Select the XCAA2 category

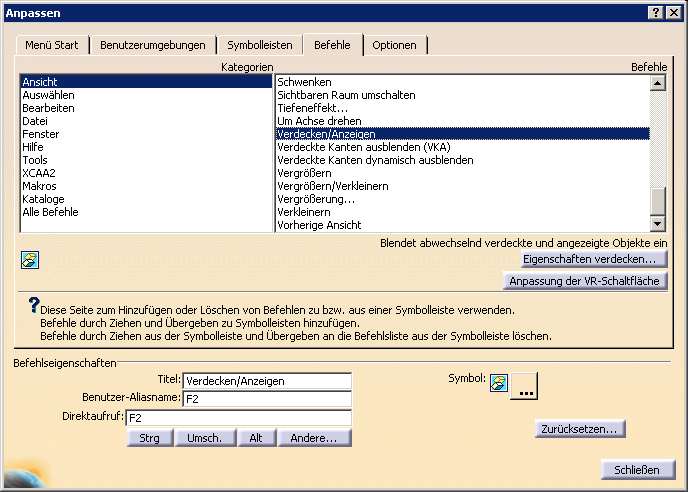click(146, 173)
